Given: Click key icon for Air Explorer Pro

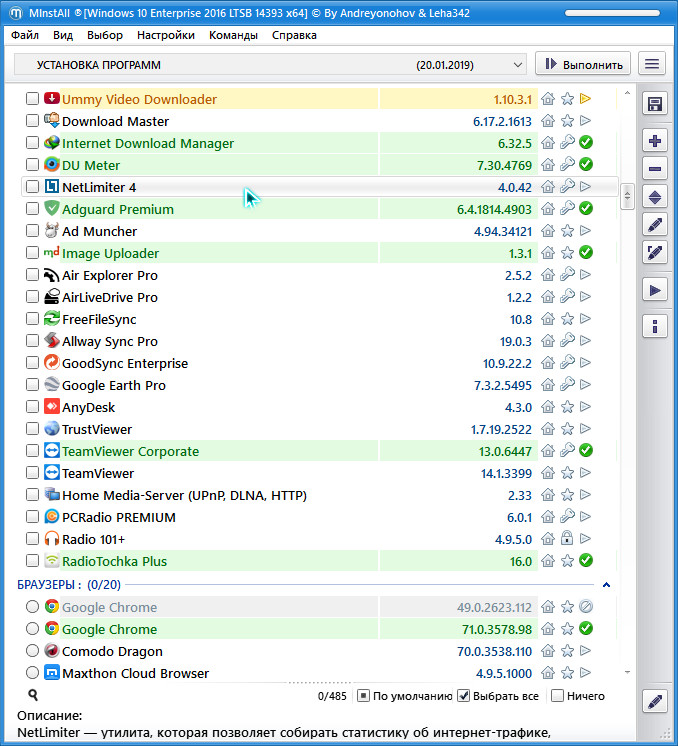Looking at the screenshot, I should tap(567, 275).
